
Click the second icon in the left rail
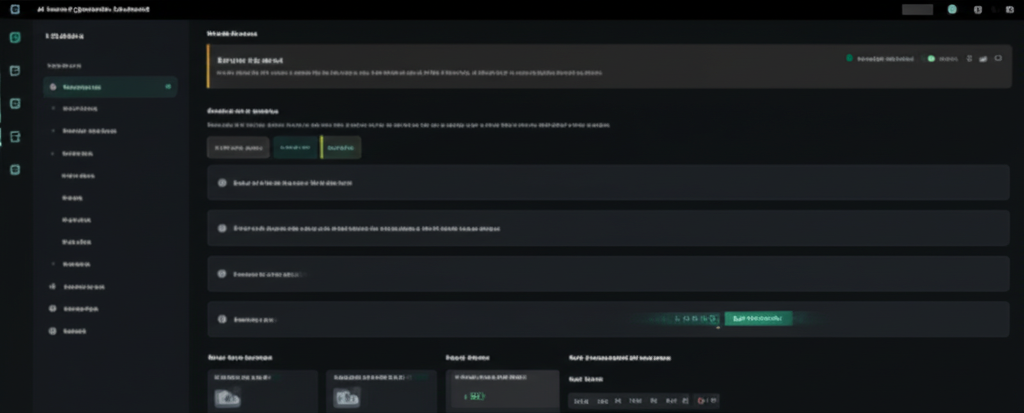click(x=15, y=71)
